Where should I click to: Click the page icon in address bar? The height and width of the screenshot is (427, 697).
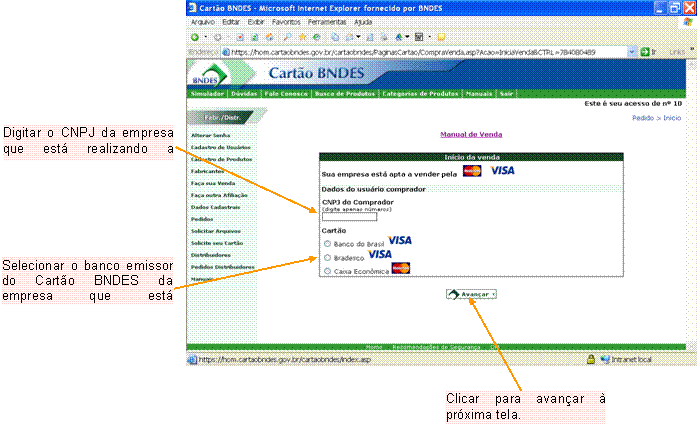coord(226,52)
